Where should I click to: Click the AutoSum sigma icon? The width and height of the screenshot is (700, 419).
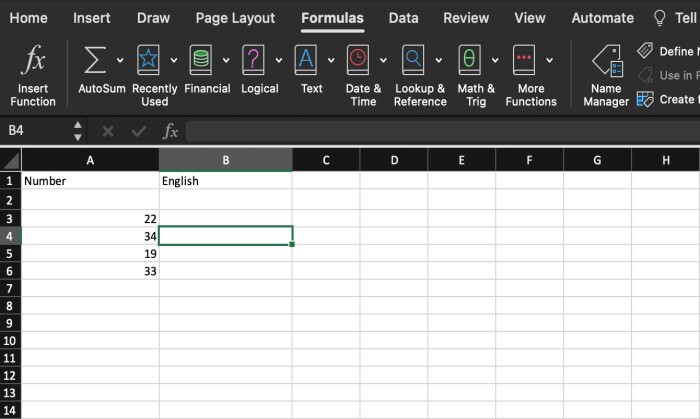(95, 60)
